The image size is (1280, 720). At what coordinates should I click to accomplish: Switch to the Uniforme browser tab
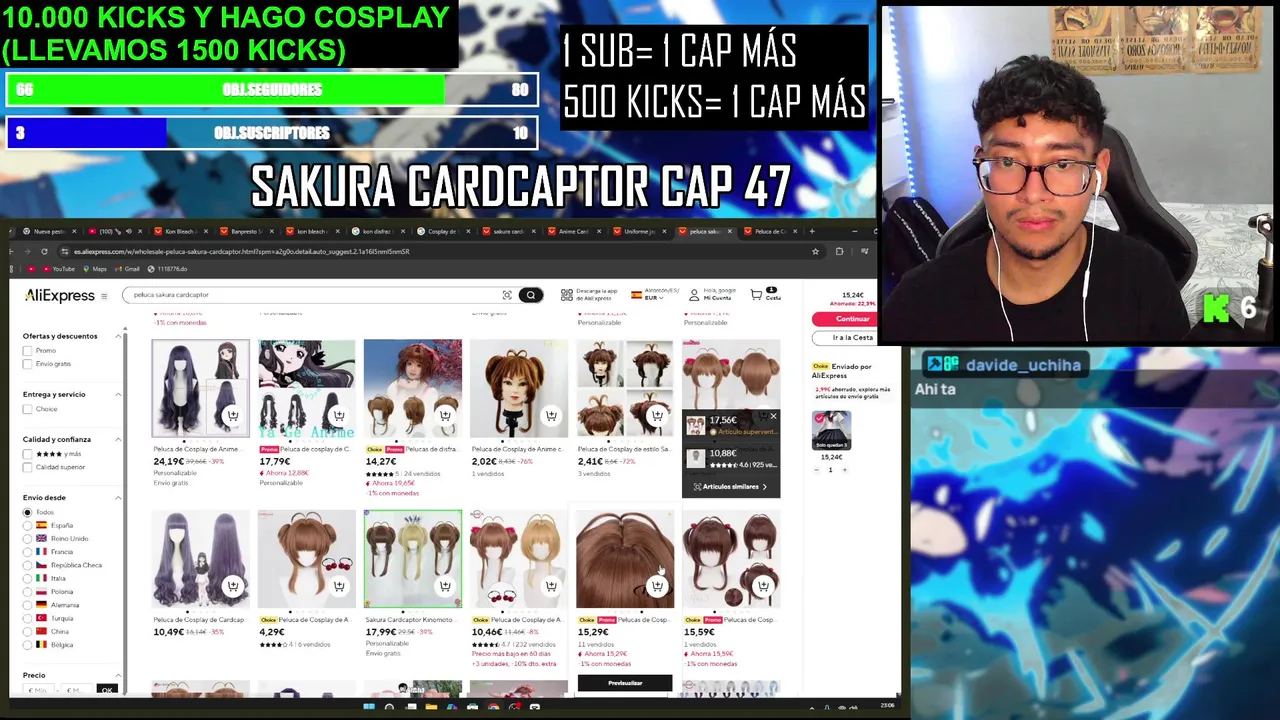point(640,231)
